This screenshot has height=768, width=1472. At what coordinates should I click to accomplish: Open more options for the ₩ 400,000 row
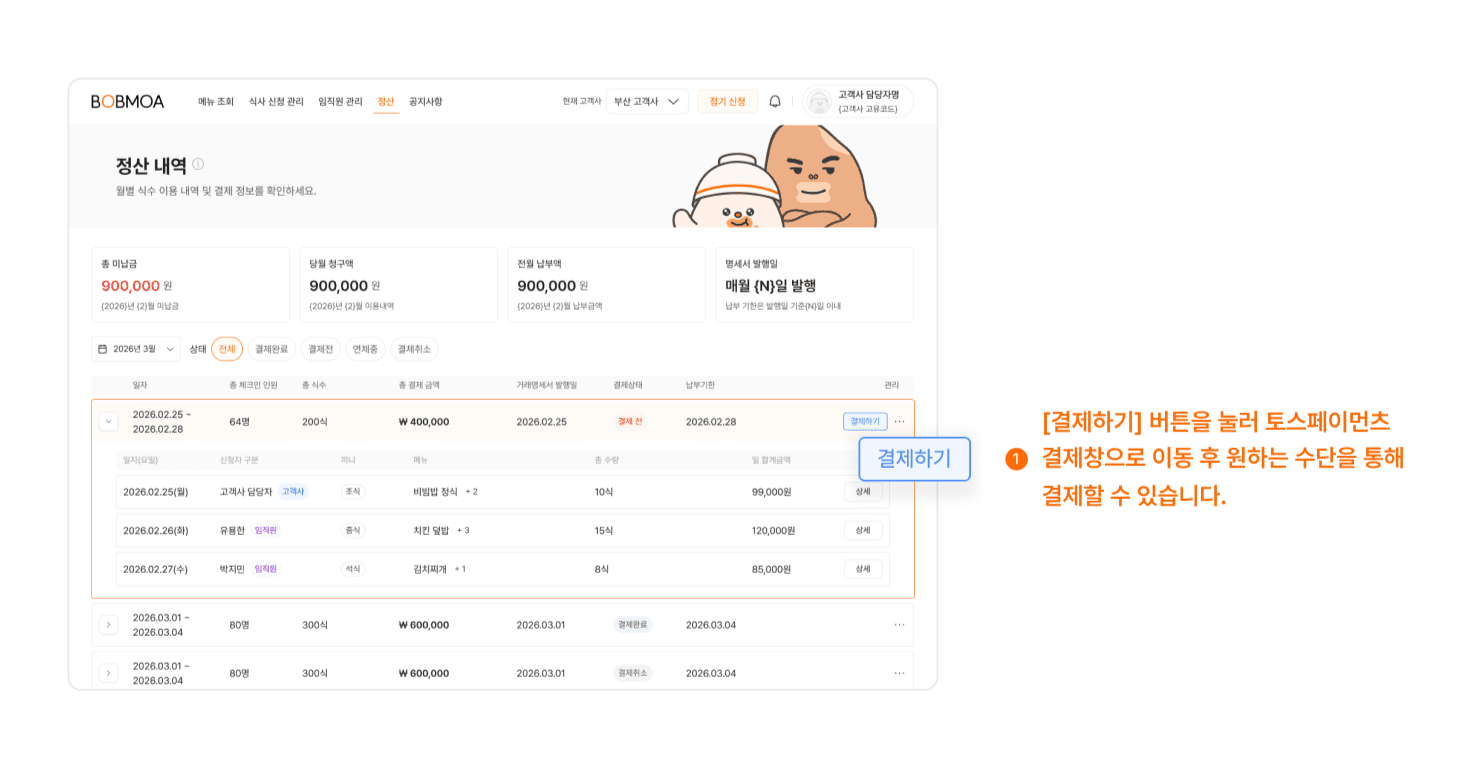(x=899, y=421)
